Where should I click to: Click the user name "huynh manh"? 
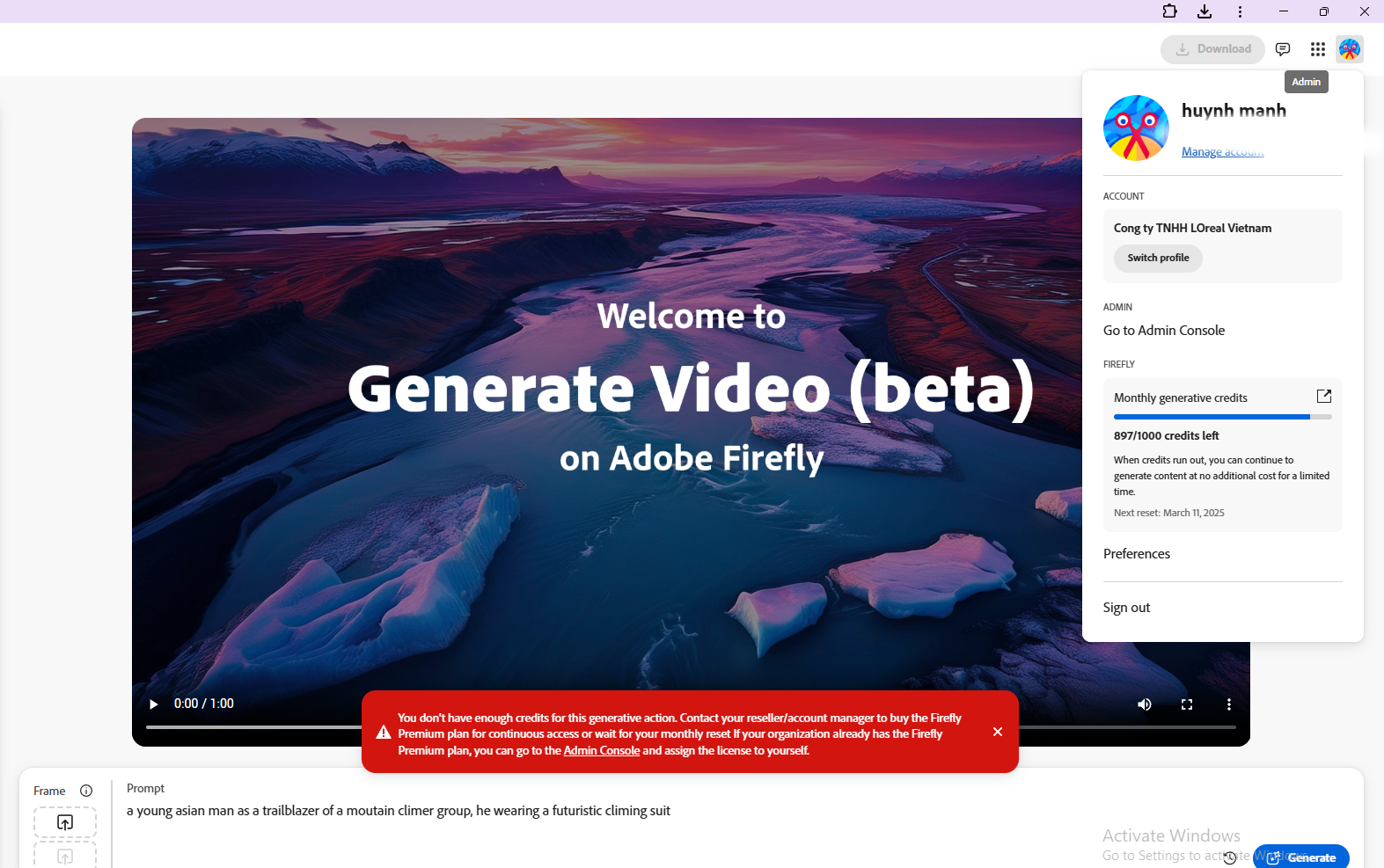coord(1234,111)
